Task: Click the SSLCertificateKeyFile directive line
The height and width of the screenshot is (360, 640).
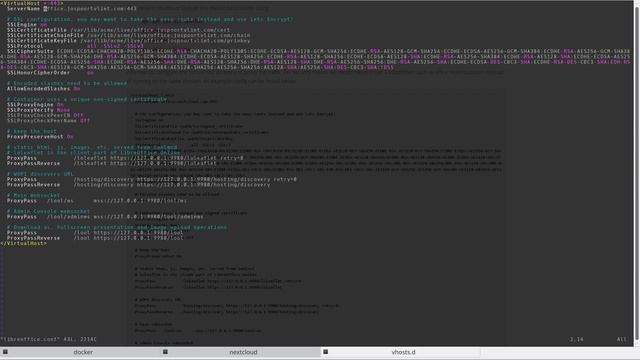Action: pos(129,40)
